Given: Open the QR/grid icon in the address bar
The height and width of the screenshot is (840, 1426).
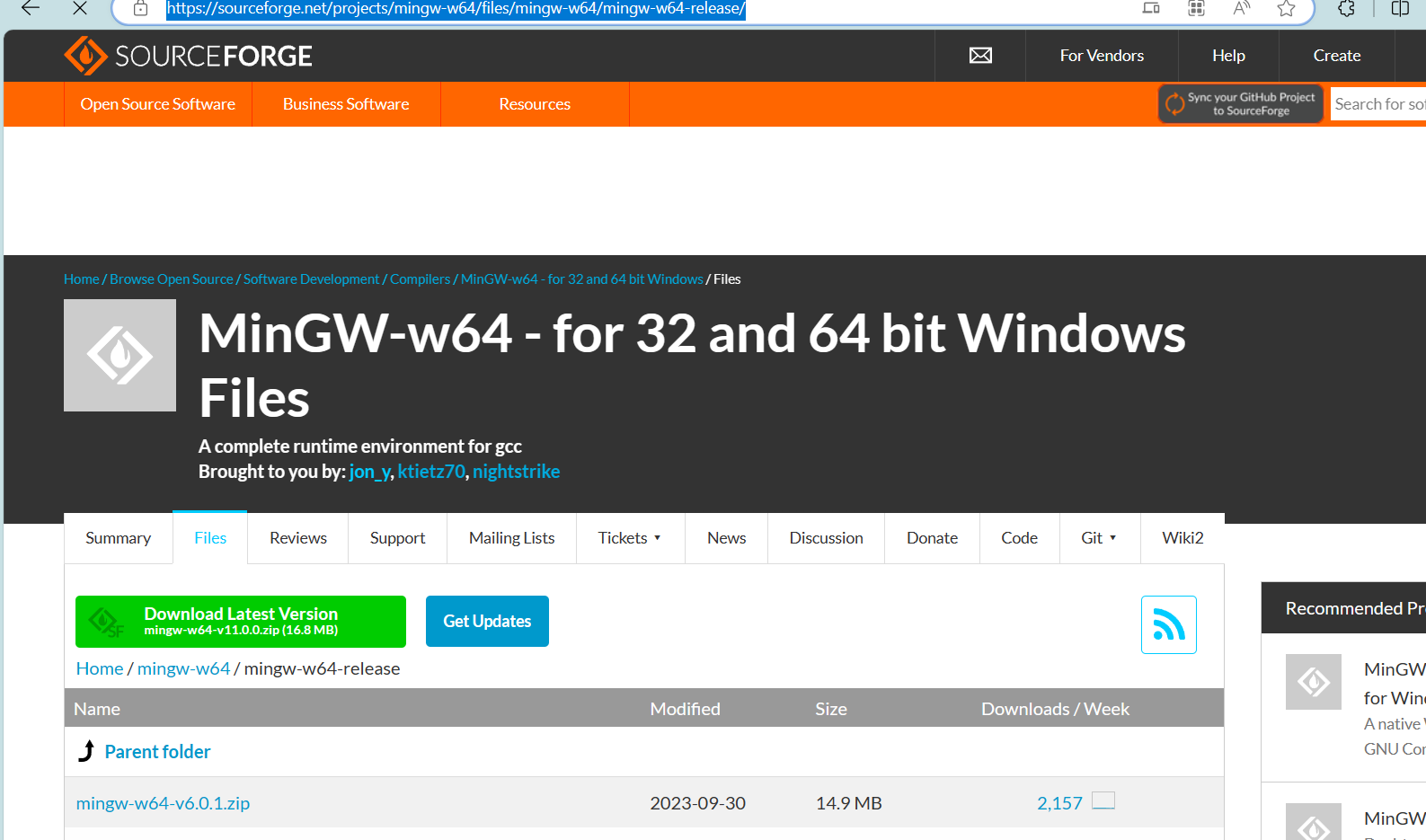Looking at the screenshot, I should [x=1196, y=9].
